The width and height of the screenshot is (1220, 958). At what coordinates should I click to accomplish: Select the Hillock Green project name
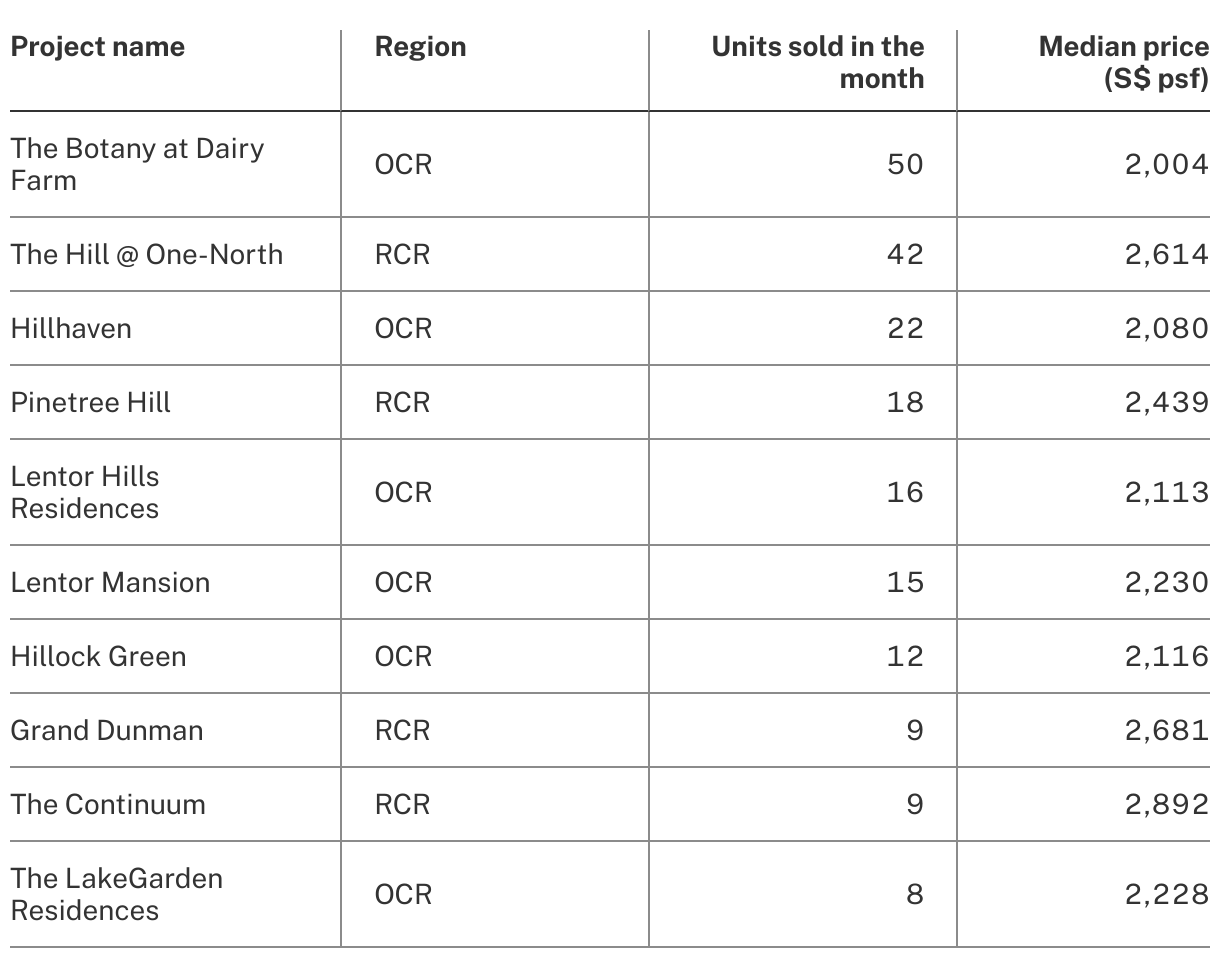(x=98, y=656)
